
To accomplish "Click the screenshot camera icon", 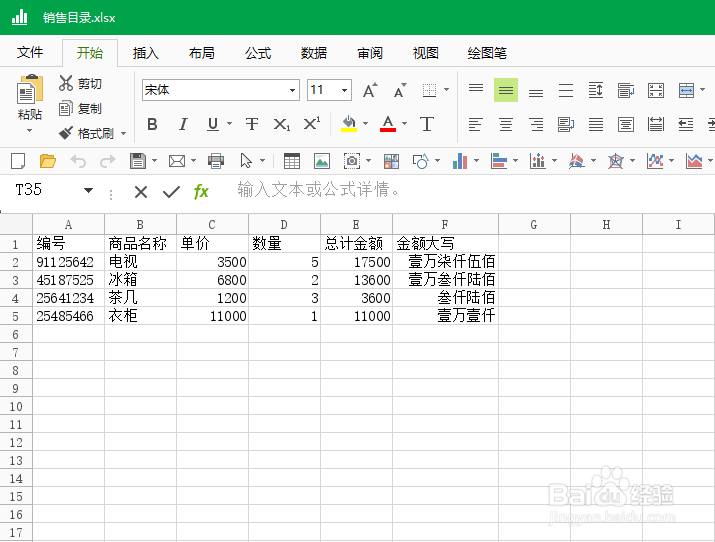I will click(x=352, y=161).
